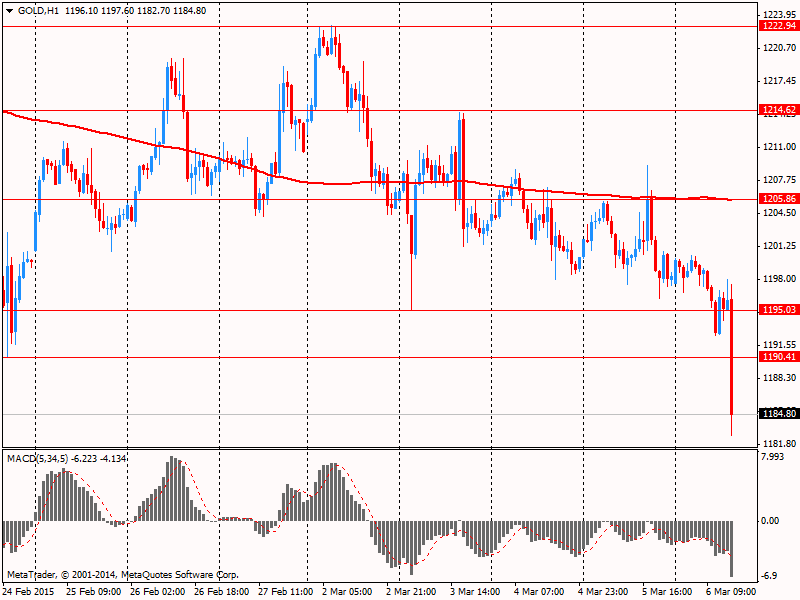Click the 1207.75 price scale value

pos(779,180)
